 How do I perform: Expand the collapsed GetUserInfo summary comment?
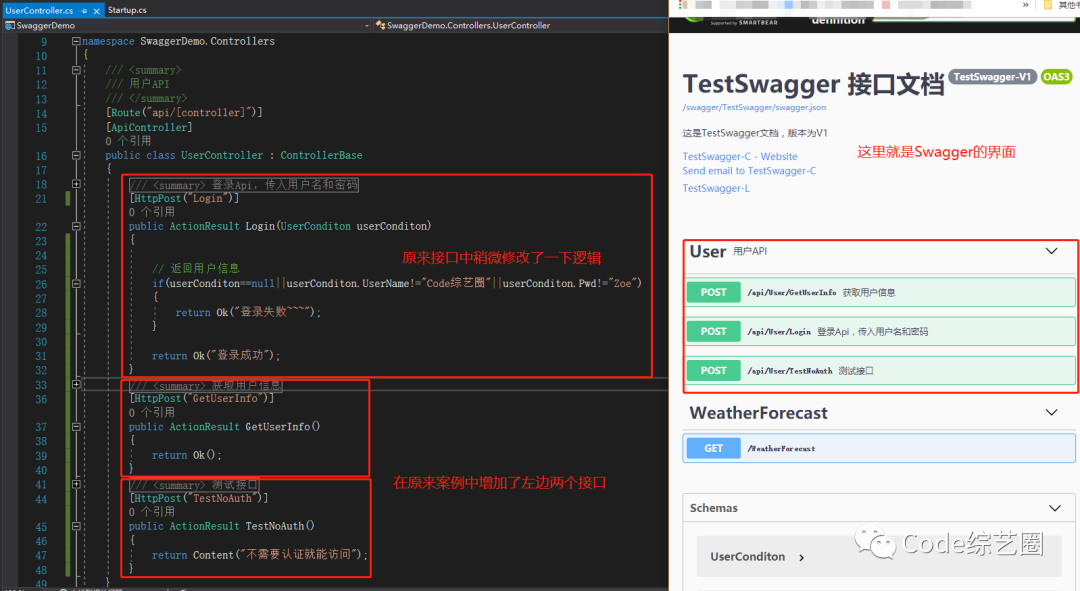[76, 385]
